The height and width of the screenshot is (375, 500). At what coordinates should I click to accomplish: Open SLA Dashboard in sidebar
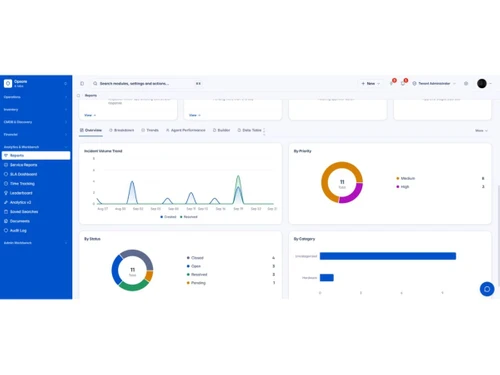(x=36, y=174)
